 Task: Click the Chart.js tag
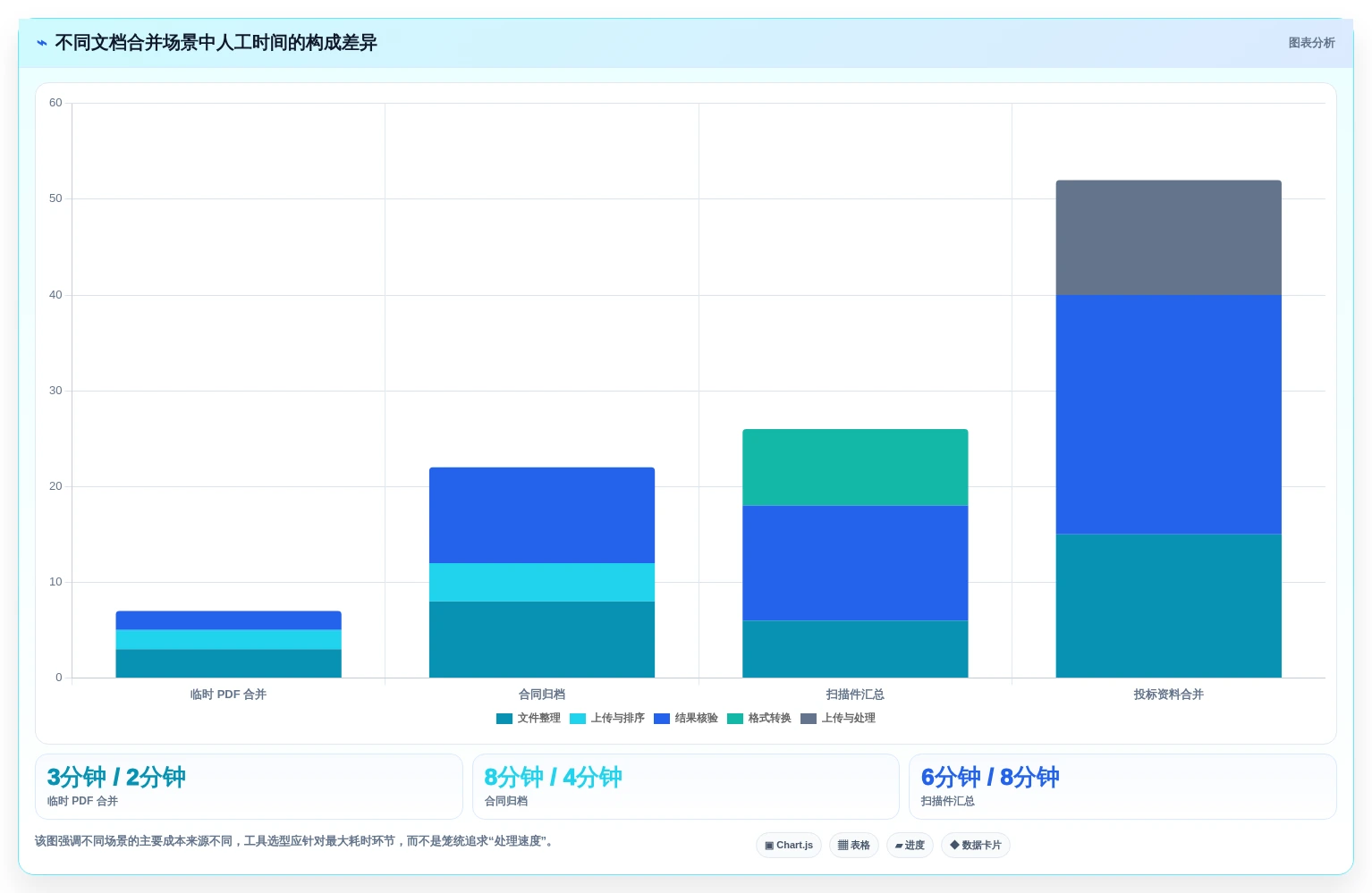point(789,846)
